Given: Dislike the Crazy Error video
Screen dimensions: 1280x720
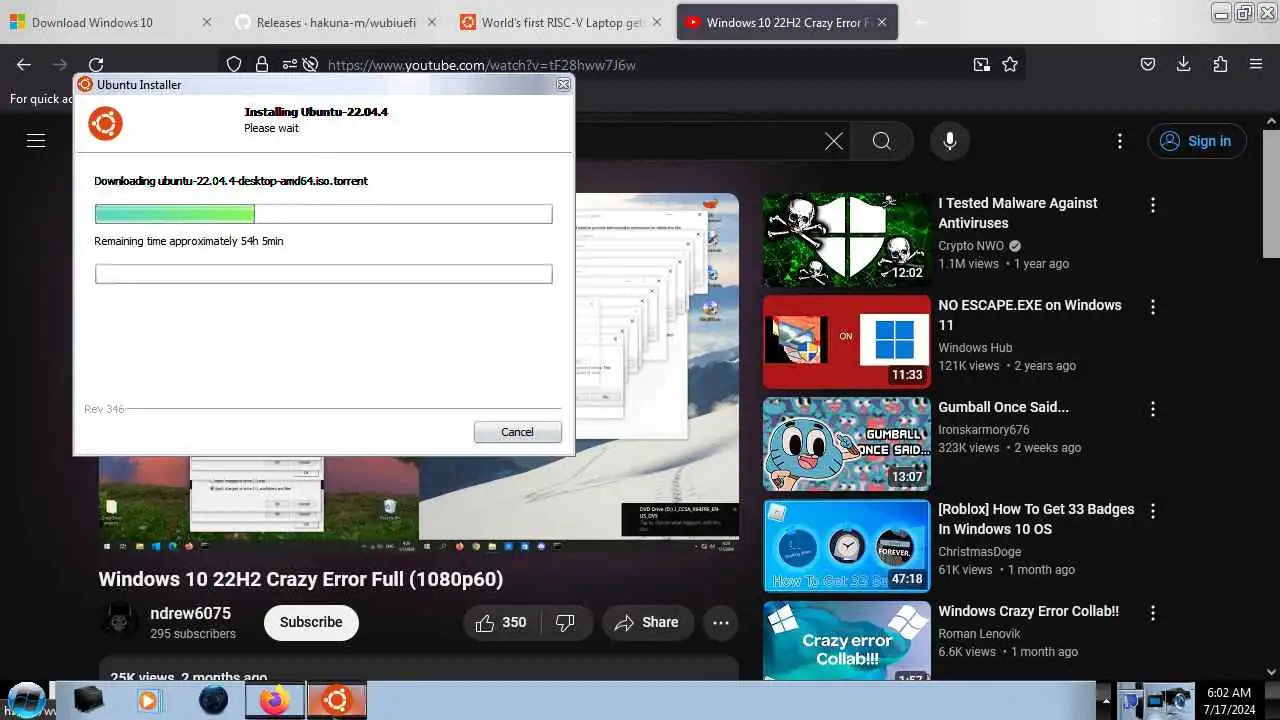Looking at the screenshot, I should (566, 622).
